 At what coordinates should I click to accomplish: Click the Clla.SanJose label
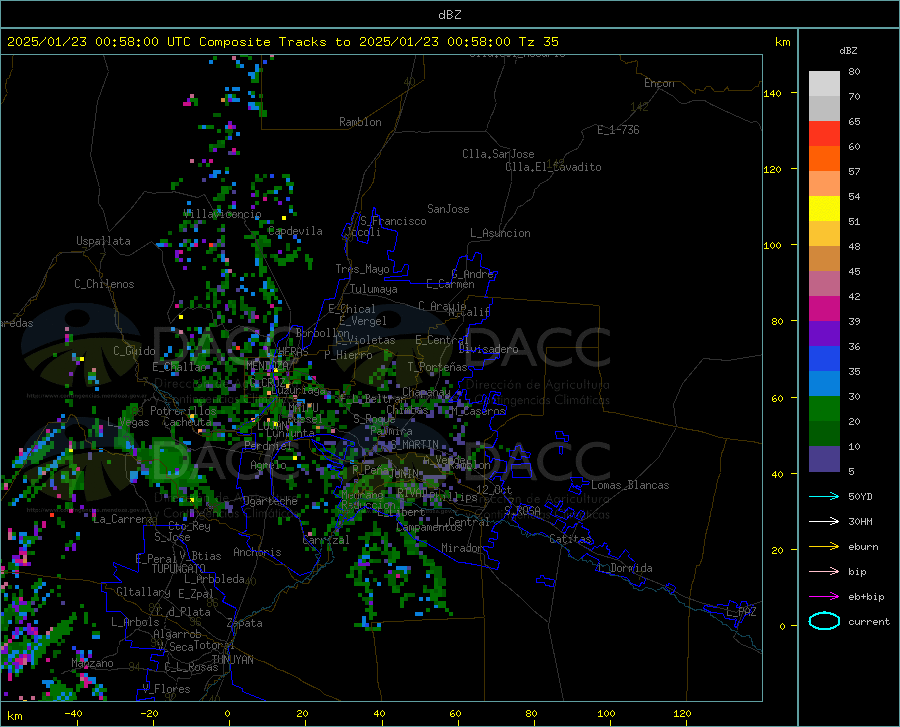click(x=498, y=154)
